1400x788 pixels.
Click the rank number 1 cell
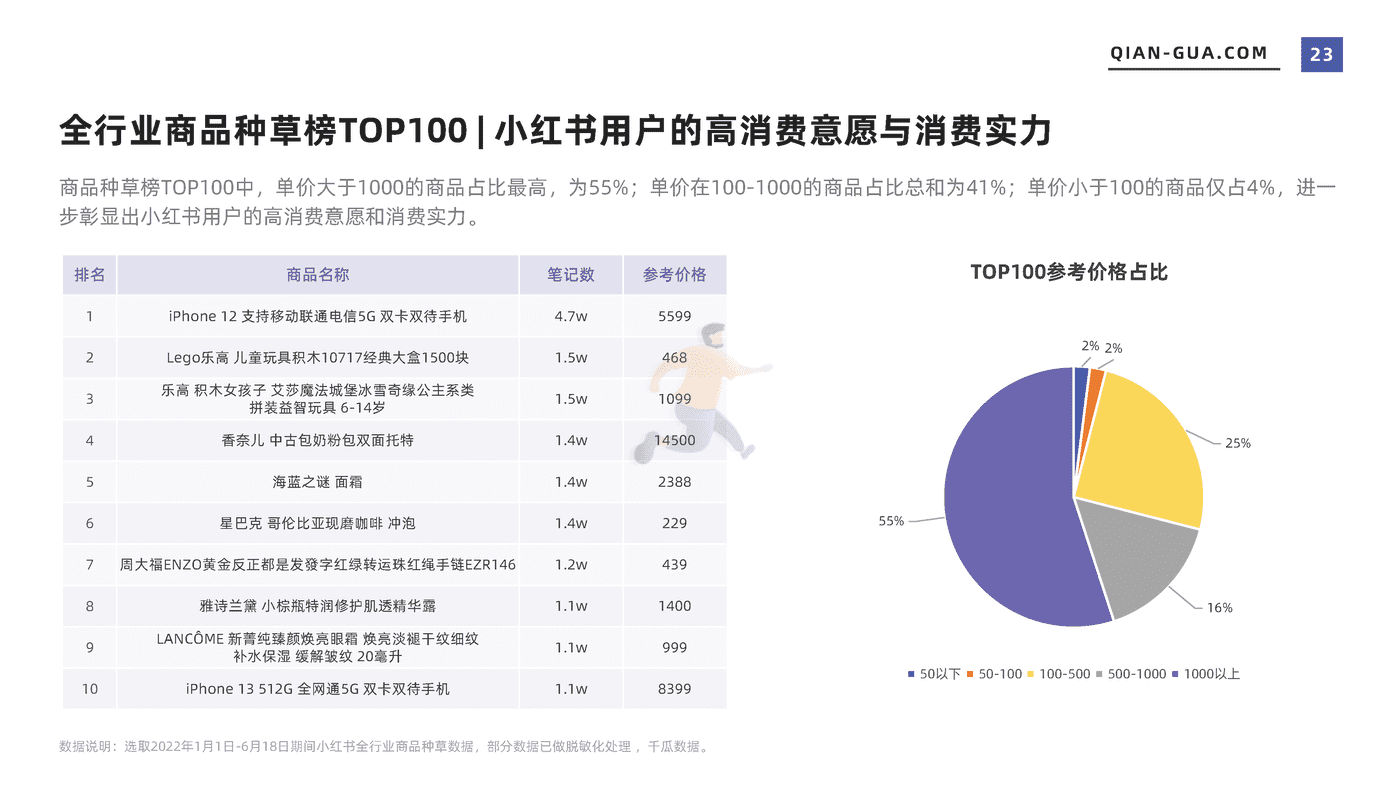coord(89,316)
